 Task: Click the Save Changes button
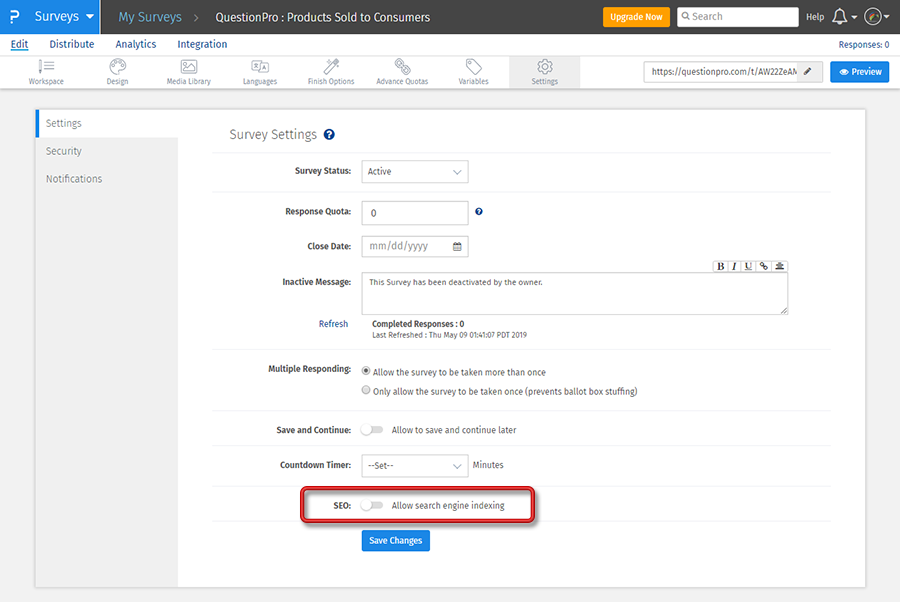[x=395, y=541]
